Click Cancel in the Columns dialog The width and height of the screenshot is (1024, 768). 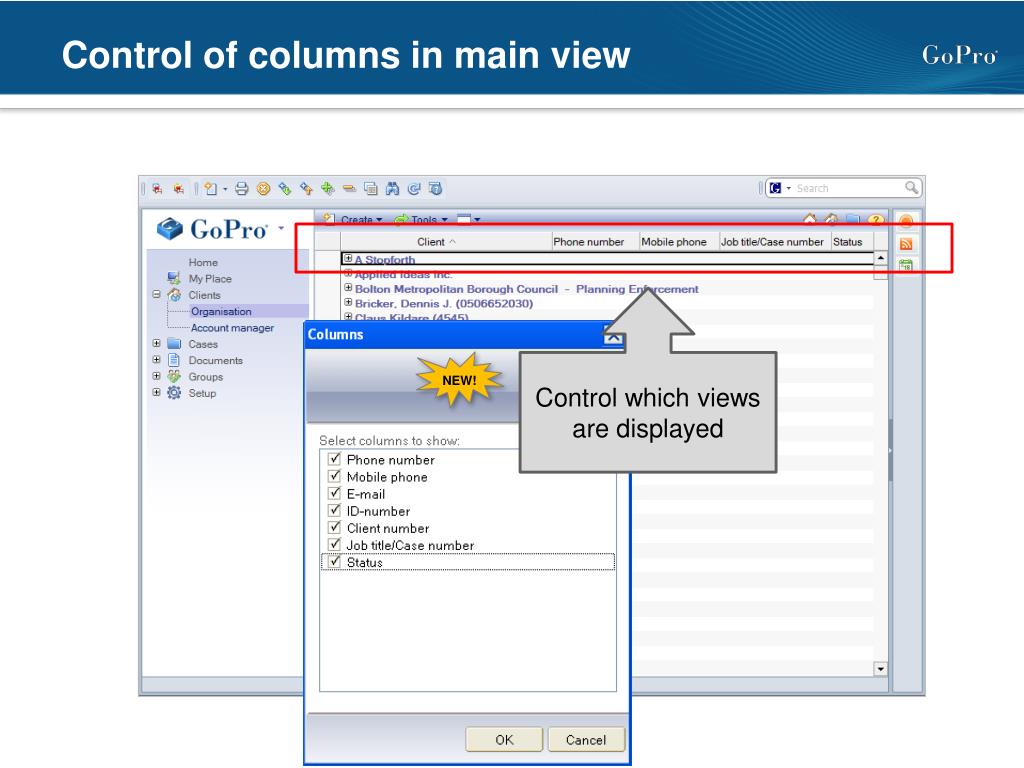[x=586, y=739]
